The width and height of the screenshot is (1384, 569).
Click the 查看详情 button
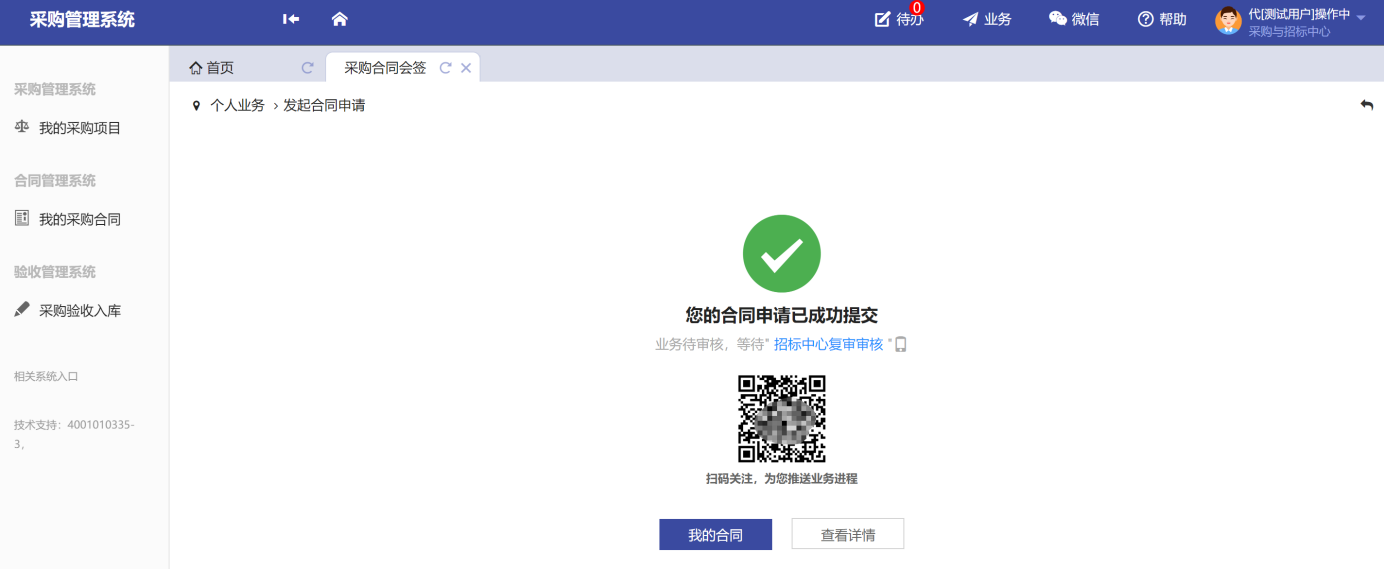[x=847, y=535]
